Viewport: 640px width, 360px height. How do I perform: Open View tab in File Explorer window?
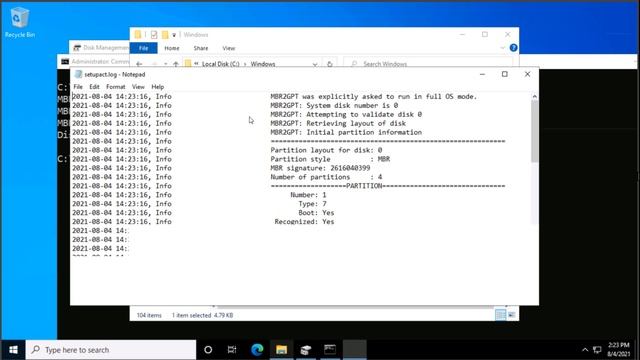click(229, 48)
